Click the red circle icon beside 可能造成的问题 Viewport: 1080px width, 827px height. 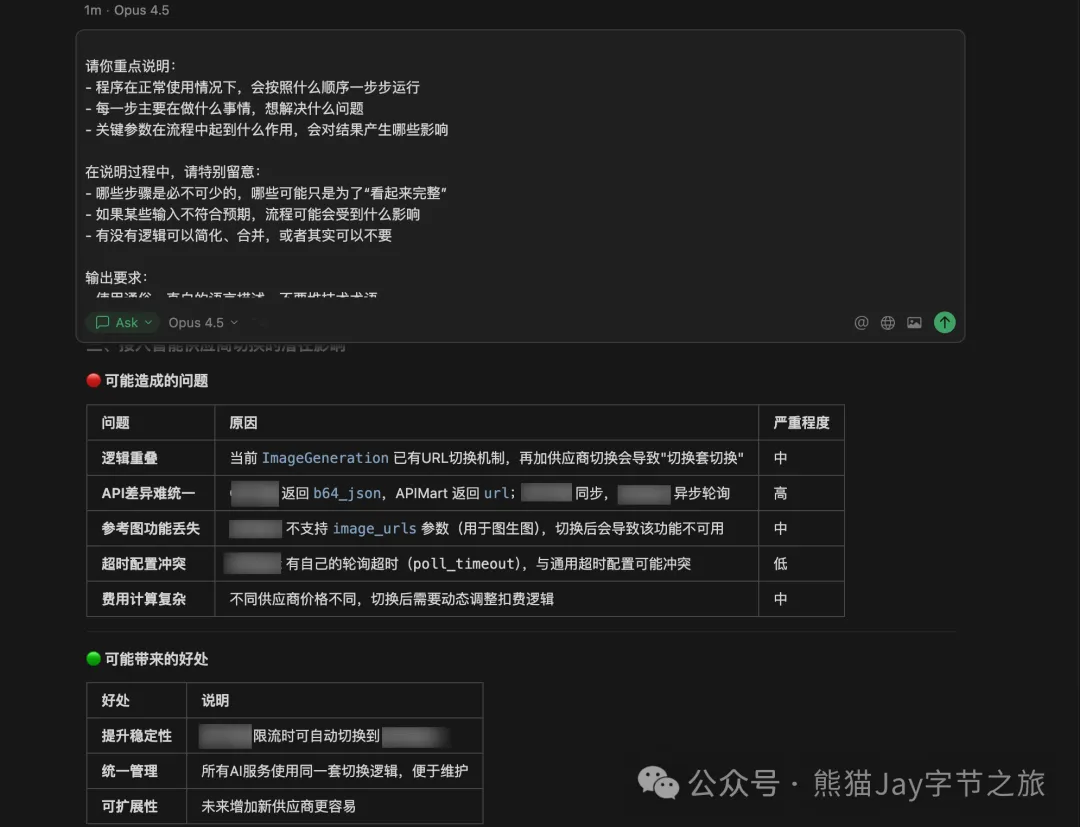coord(91,380)
